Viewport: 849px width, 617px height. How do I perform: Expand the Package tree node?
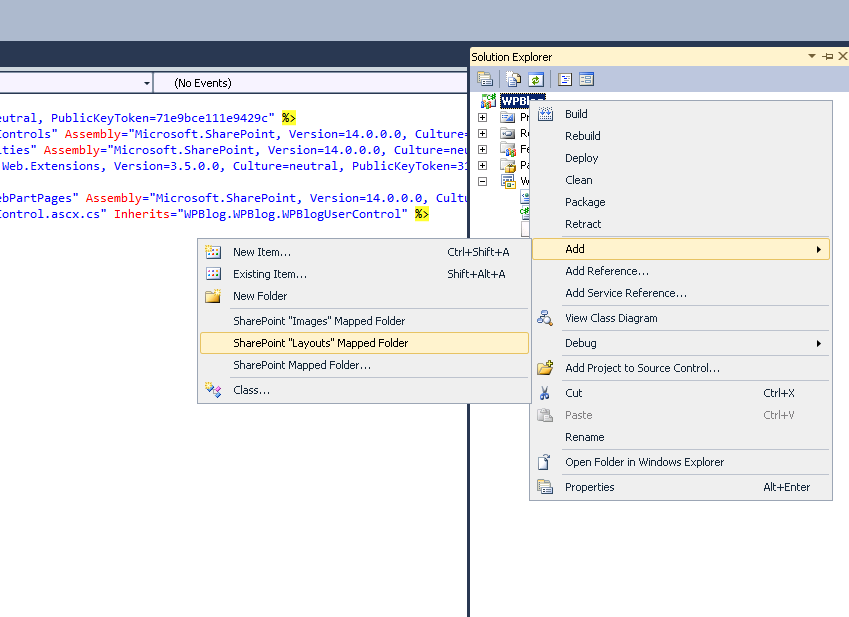point(483,165)
